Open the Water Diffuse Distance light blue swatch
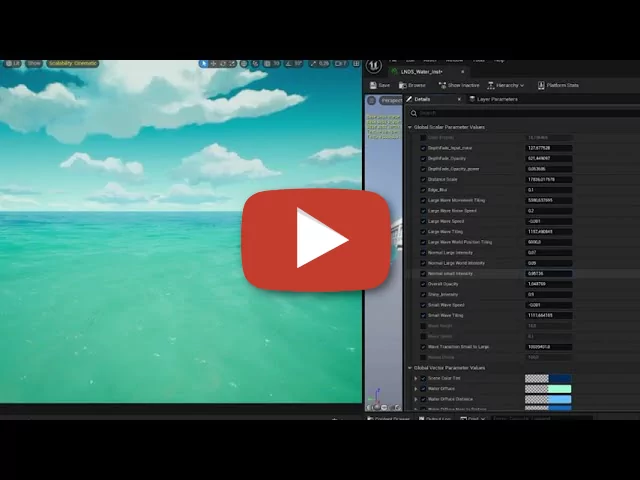This screenshot has height=480, width=640. [548, 399]
